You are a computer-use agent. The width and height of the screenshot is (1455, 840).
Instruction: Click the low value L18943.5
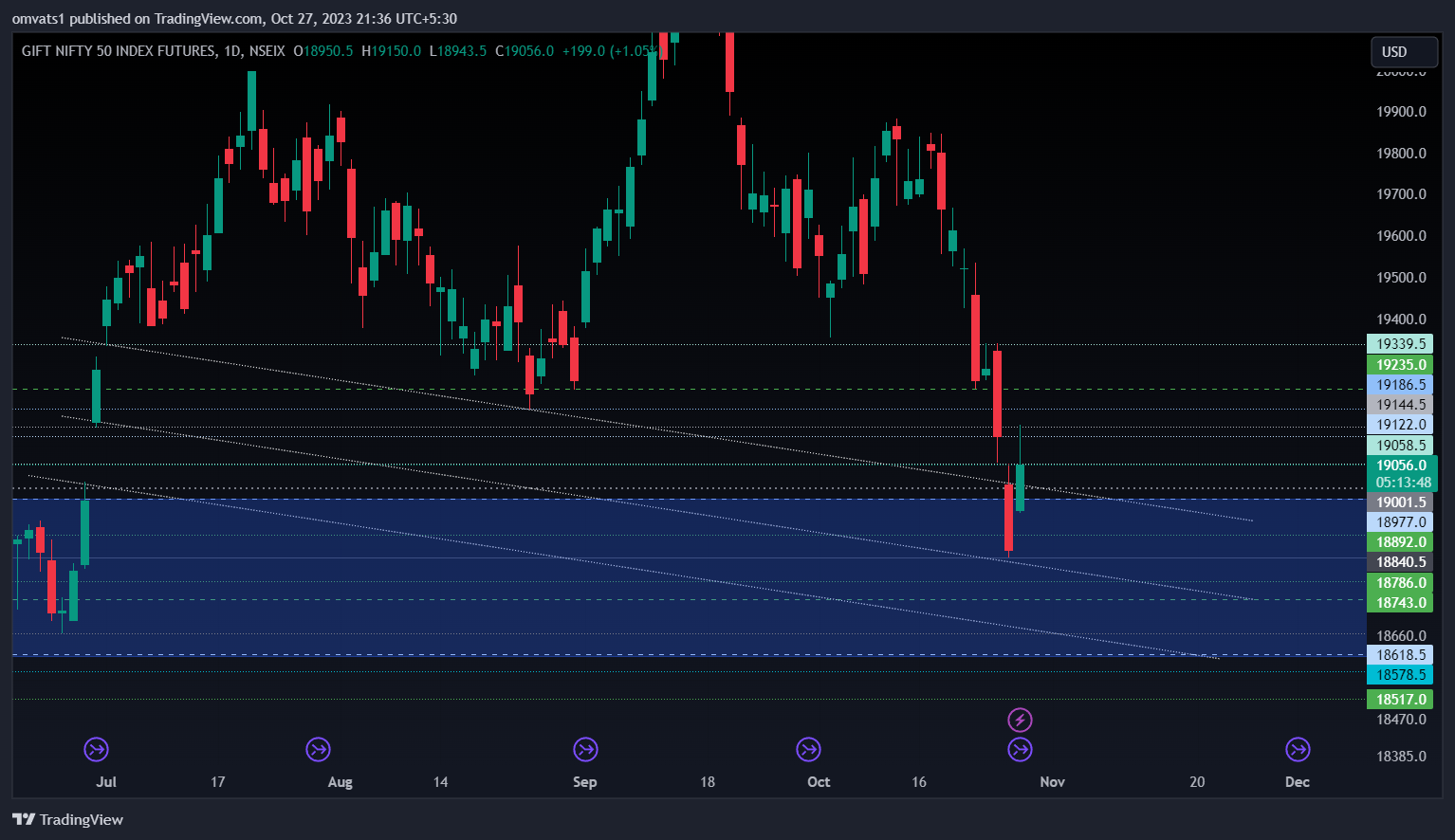coord(458,51)
